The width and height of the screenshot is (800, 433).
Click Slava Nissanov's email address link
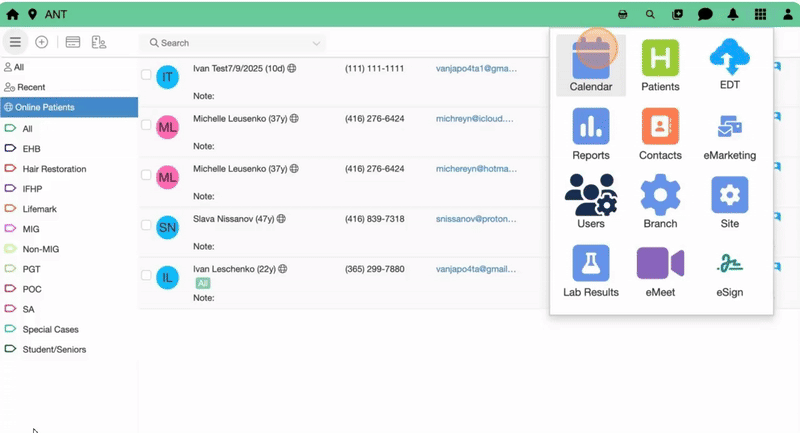pyautogui.click(x=475, y=219)
